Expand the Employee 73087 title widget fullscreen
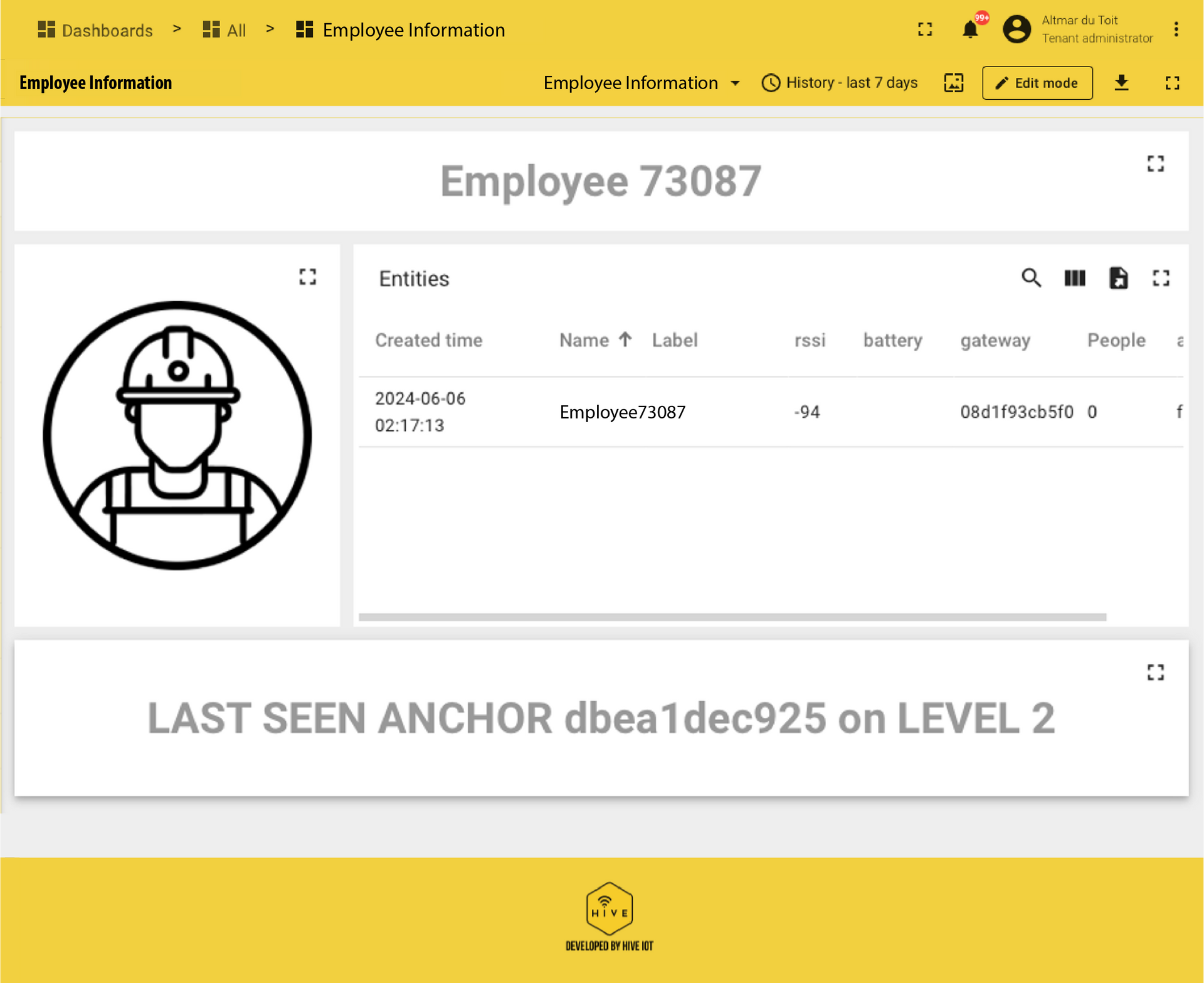1204x983 pixels. tap(1156, 163)
